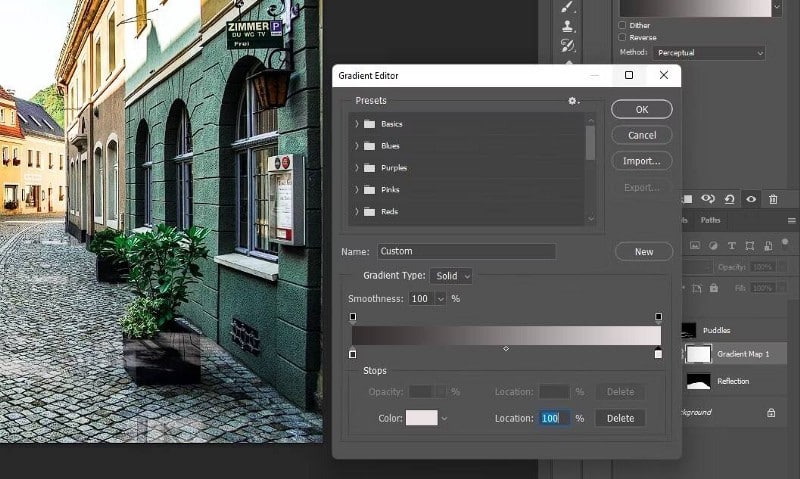Select the History Brush tool
The height and width of the screenshot is (479, 800).
(568, 46)
